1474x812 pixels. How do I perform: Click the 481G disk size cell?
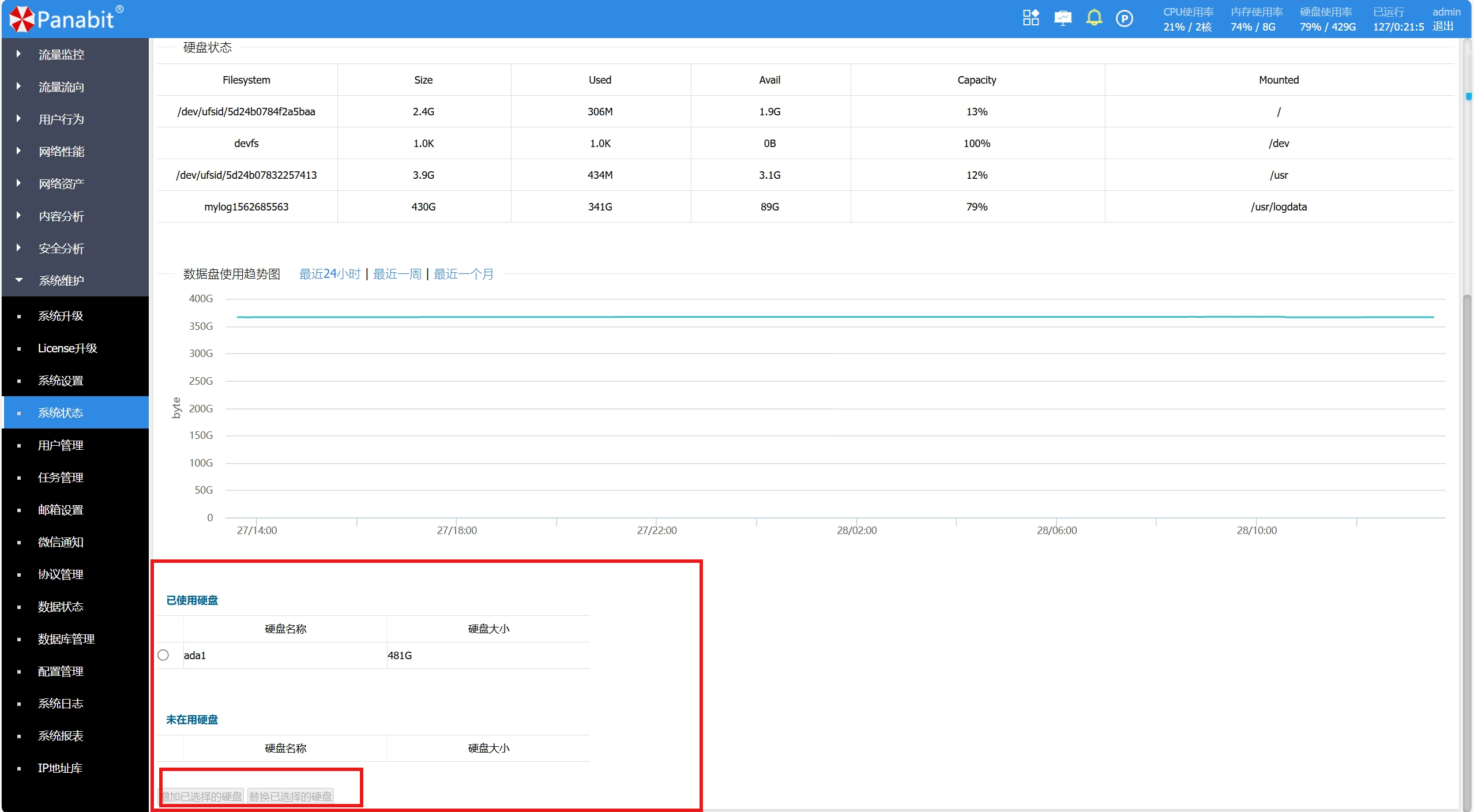(x=488, y=655)
